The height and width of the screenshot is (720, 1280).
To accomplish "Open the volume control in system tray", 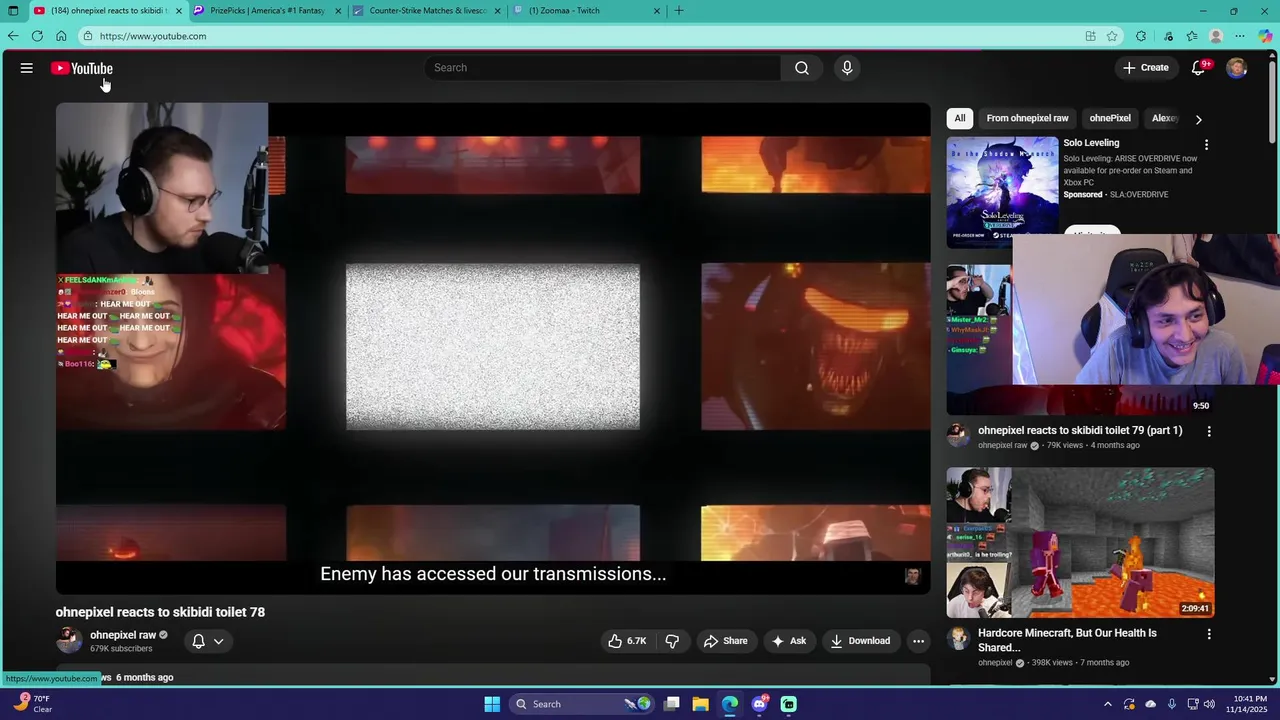I will 1209,704.
